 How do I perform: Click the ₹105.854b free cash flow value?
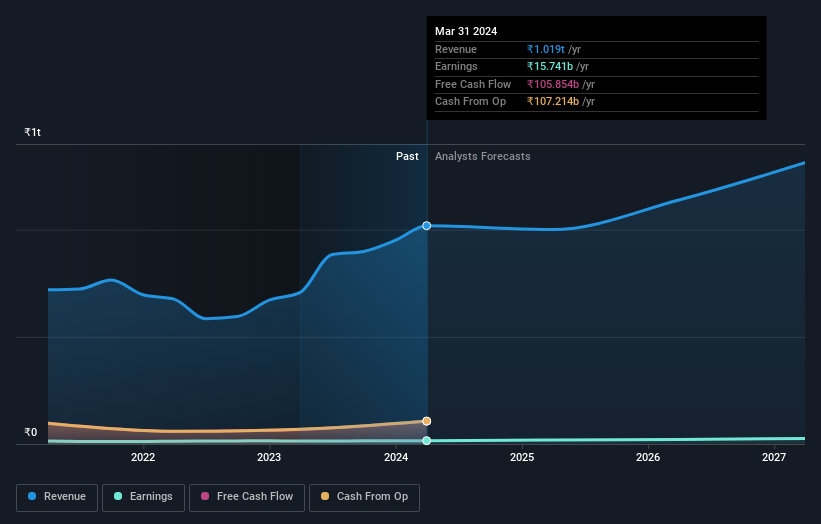553,84
